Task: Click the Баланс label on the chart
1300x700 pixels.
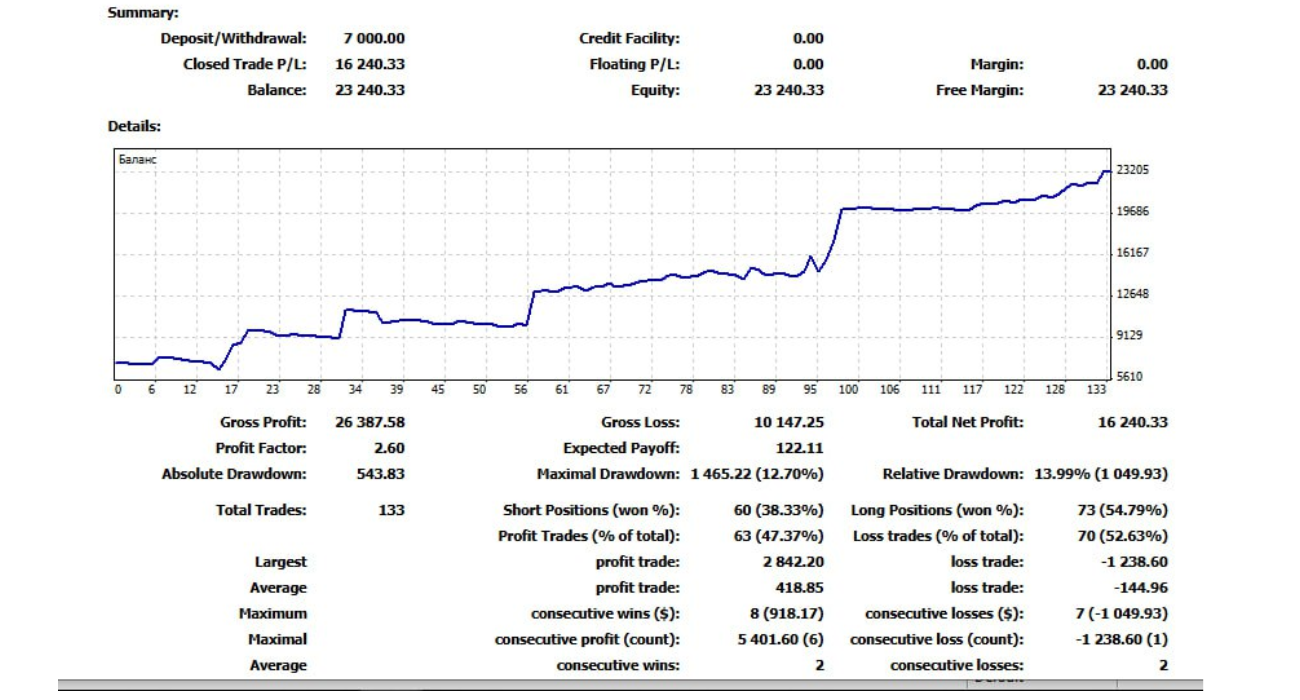Action: [138, 159]
